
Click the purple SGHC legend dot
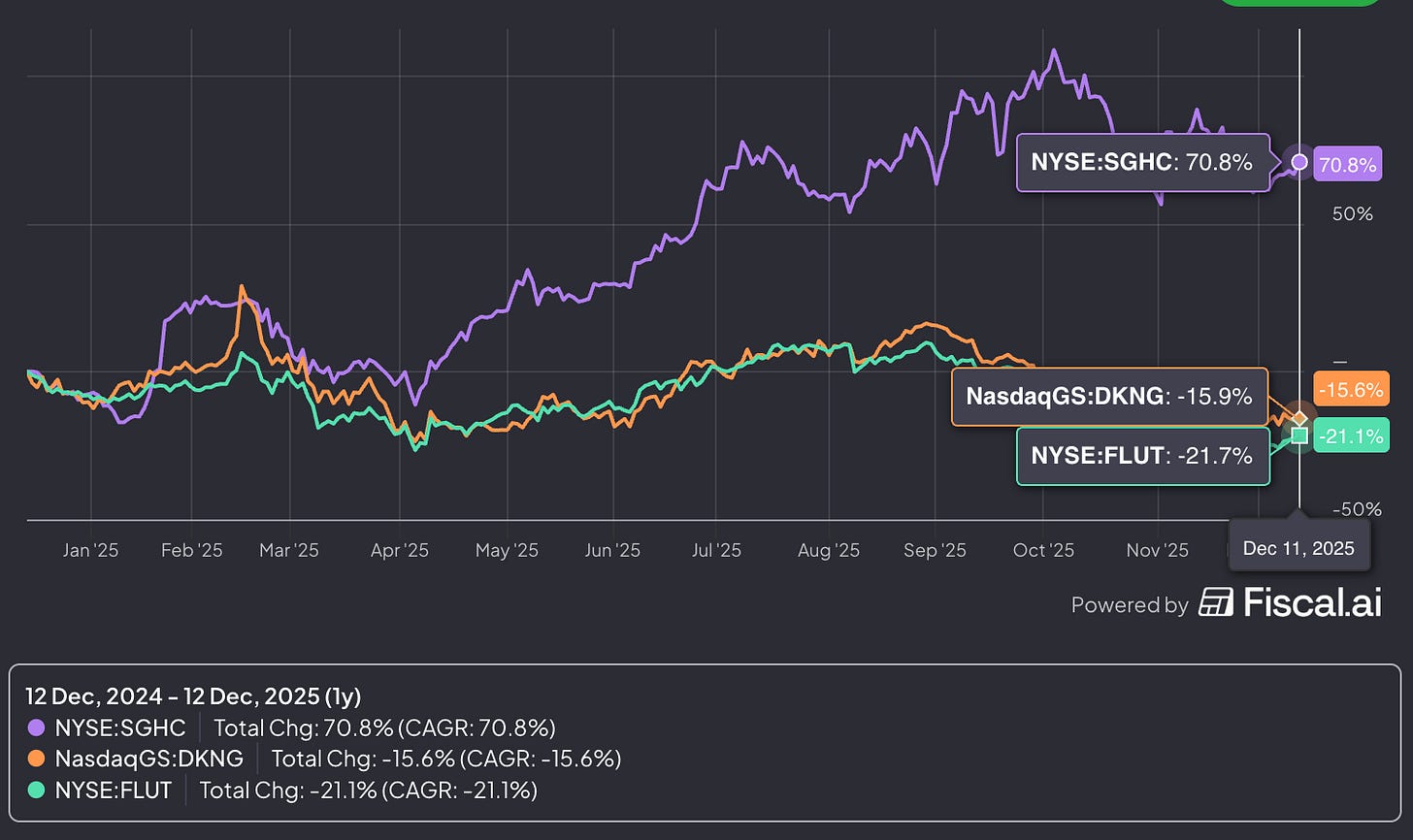37,727
